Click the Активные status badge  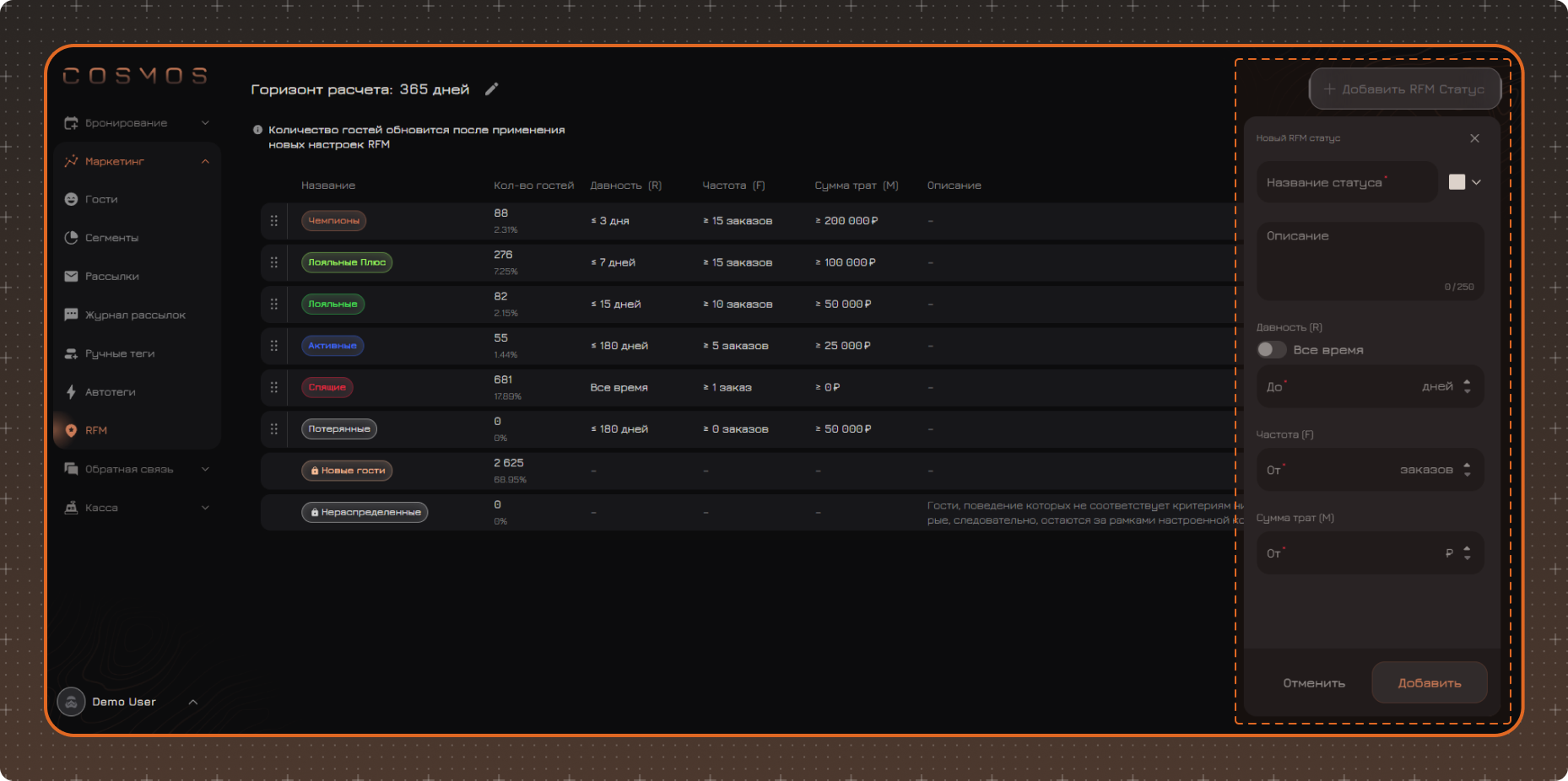(333, 346)
